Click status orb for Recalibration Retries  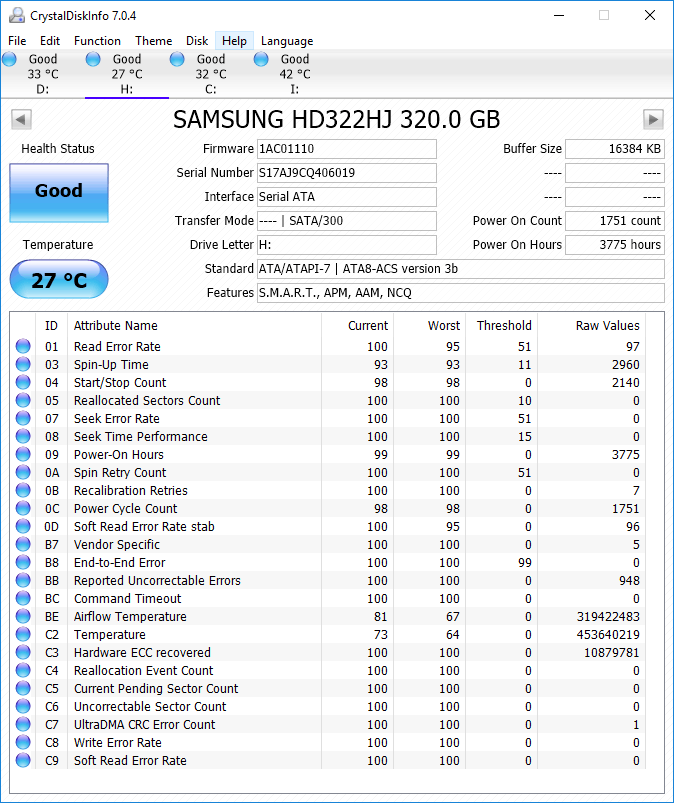(23, 490)
